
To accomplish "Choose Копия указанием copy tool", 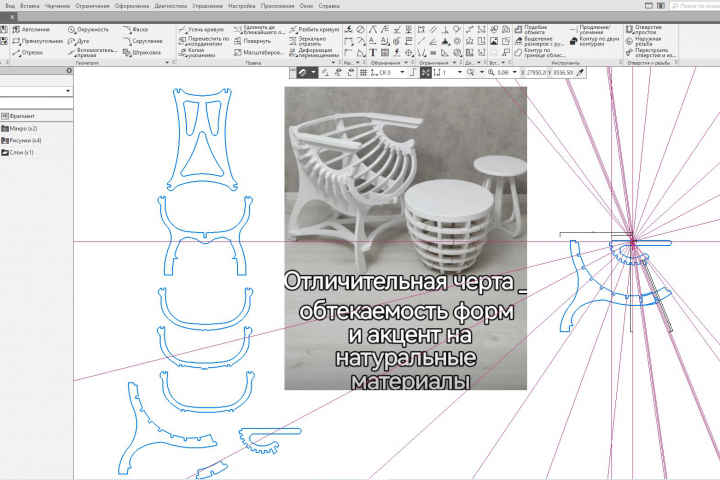I will [197, 52].
